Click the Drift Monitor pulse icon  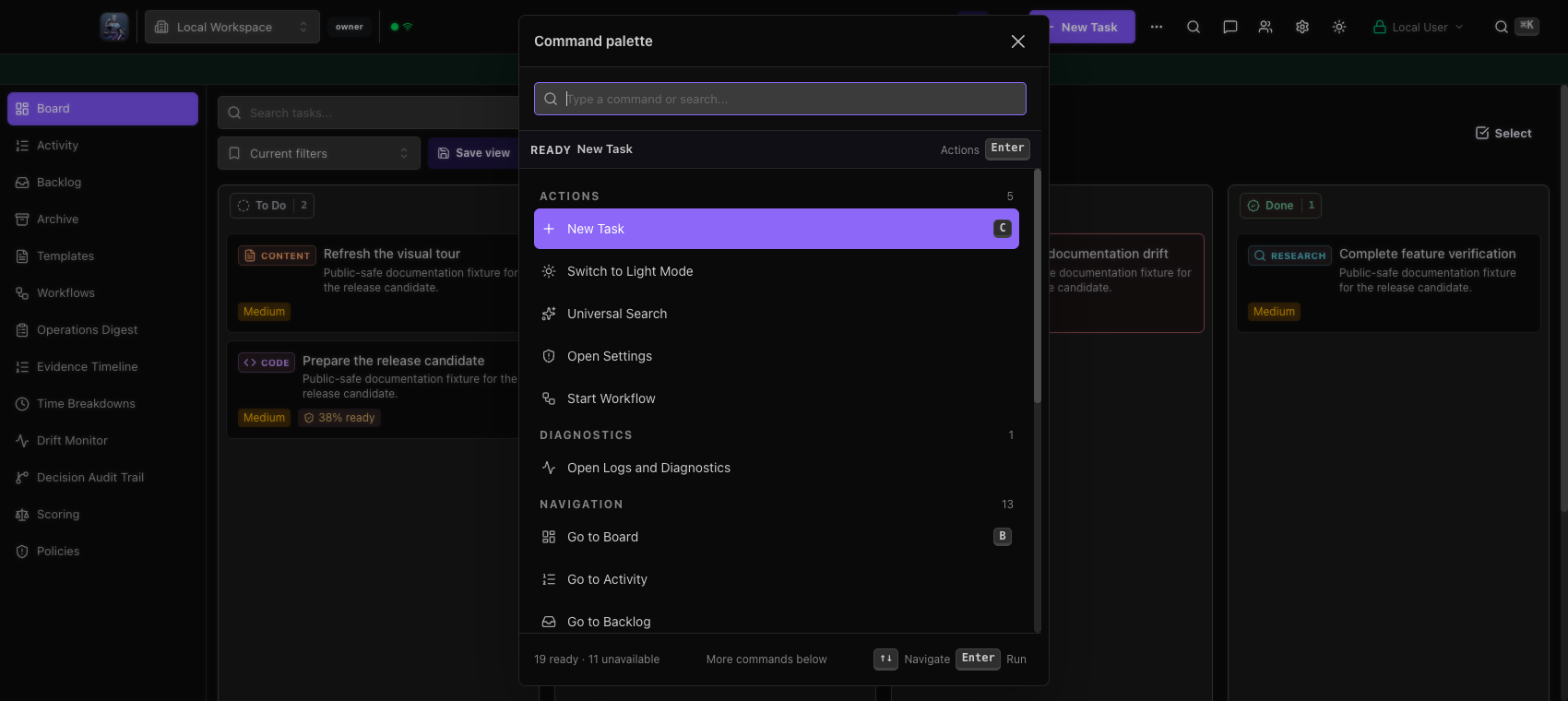(x=22, y=441)
